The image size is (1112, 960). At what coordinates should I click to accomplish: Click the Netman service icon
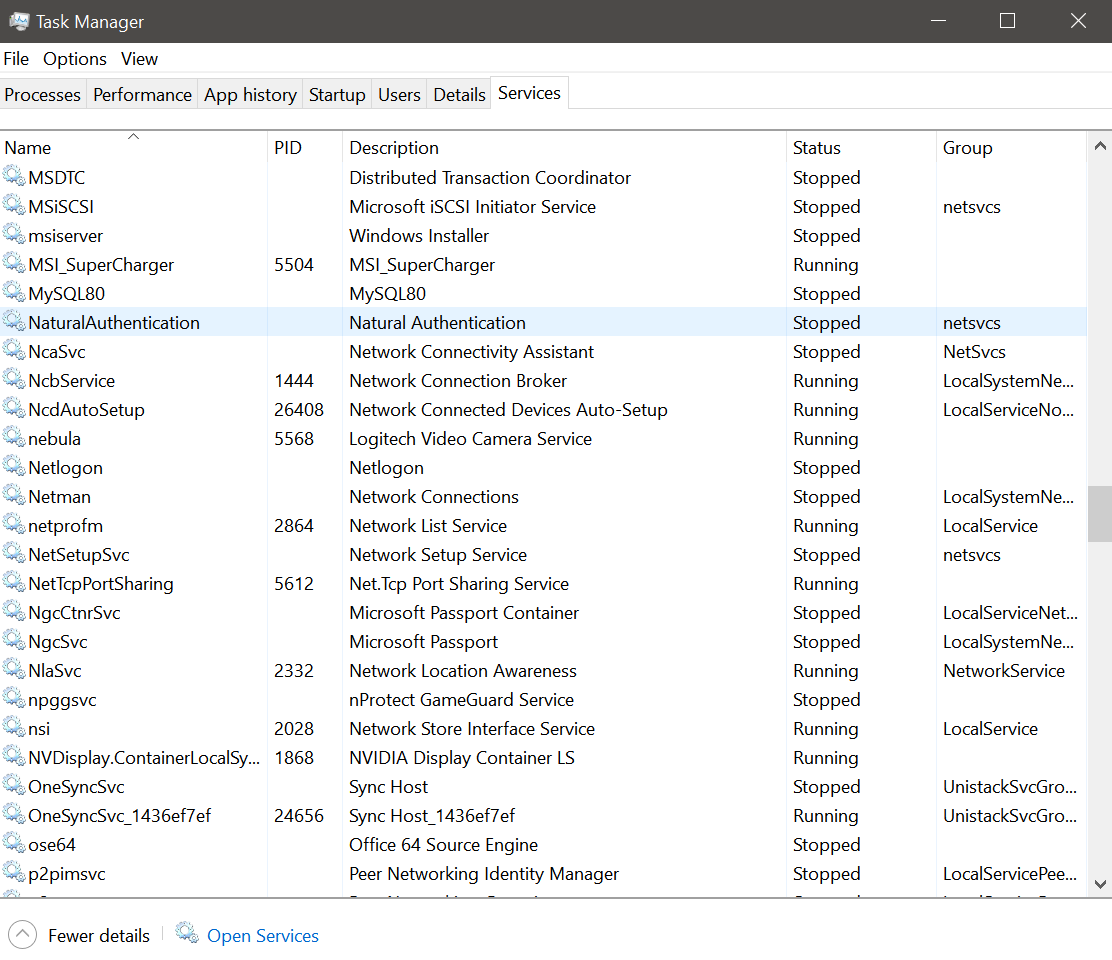[14, 496]
